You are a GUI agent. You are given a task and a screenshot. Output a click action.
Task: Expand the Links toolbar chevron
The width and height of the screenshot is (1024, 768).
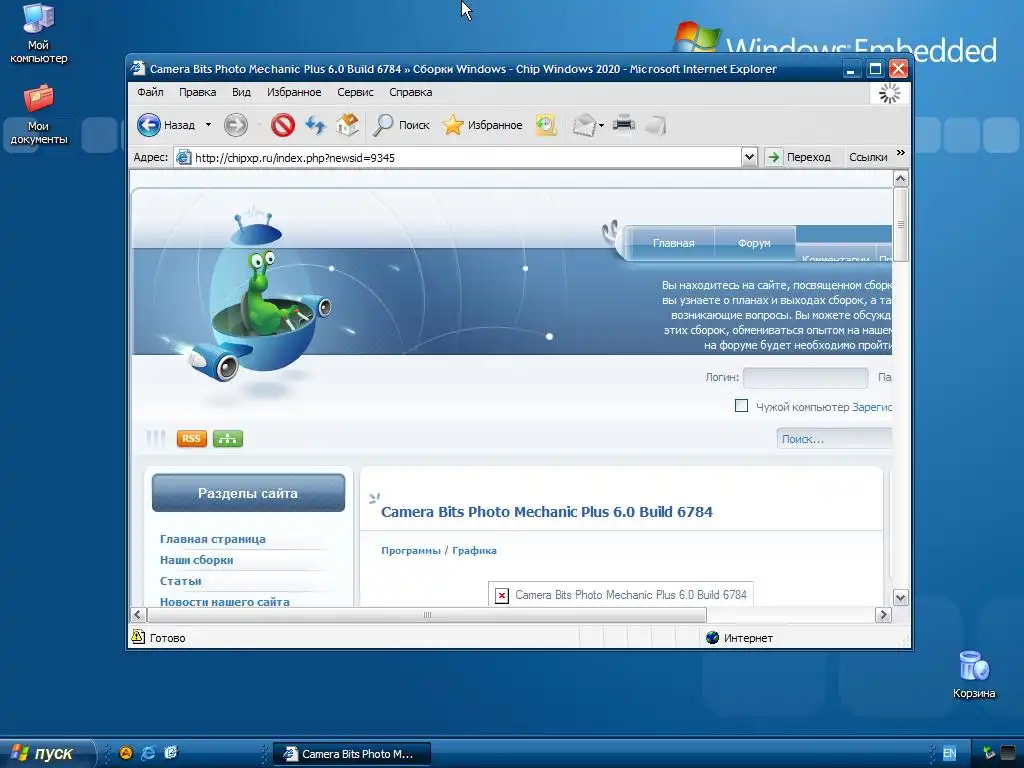tap(901, 153)
